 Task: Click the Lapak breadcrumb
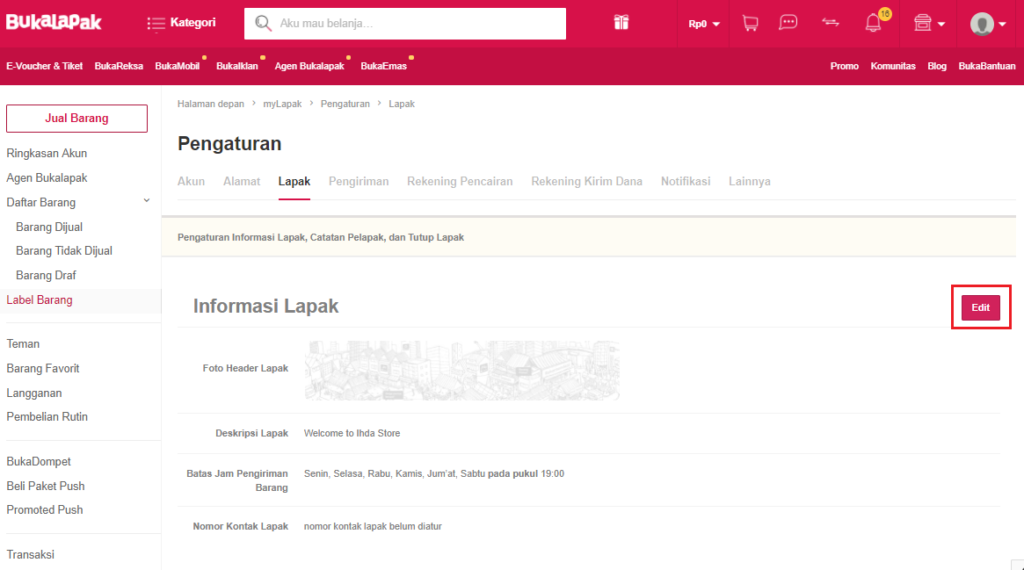click(x=402, y=104)
